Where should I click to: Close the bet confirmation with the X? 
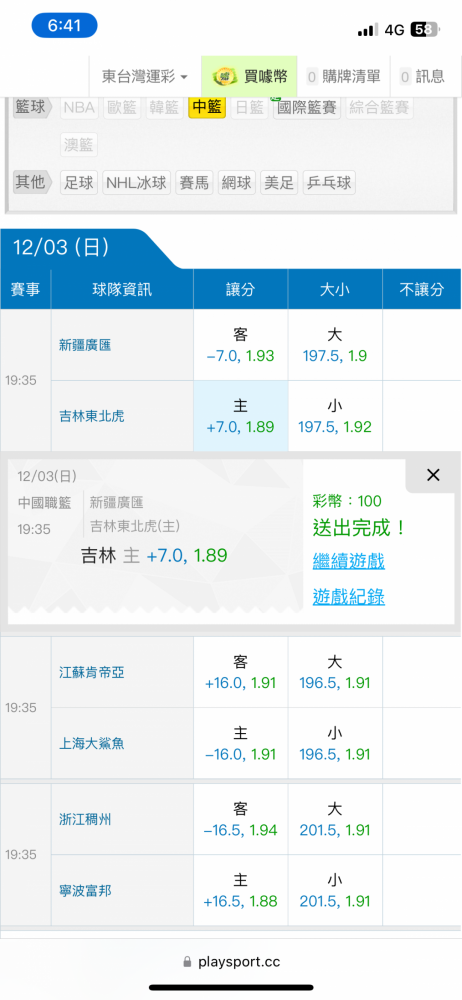point(433,475)
